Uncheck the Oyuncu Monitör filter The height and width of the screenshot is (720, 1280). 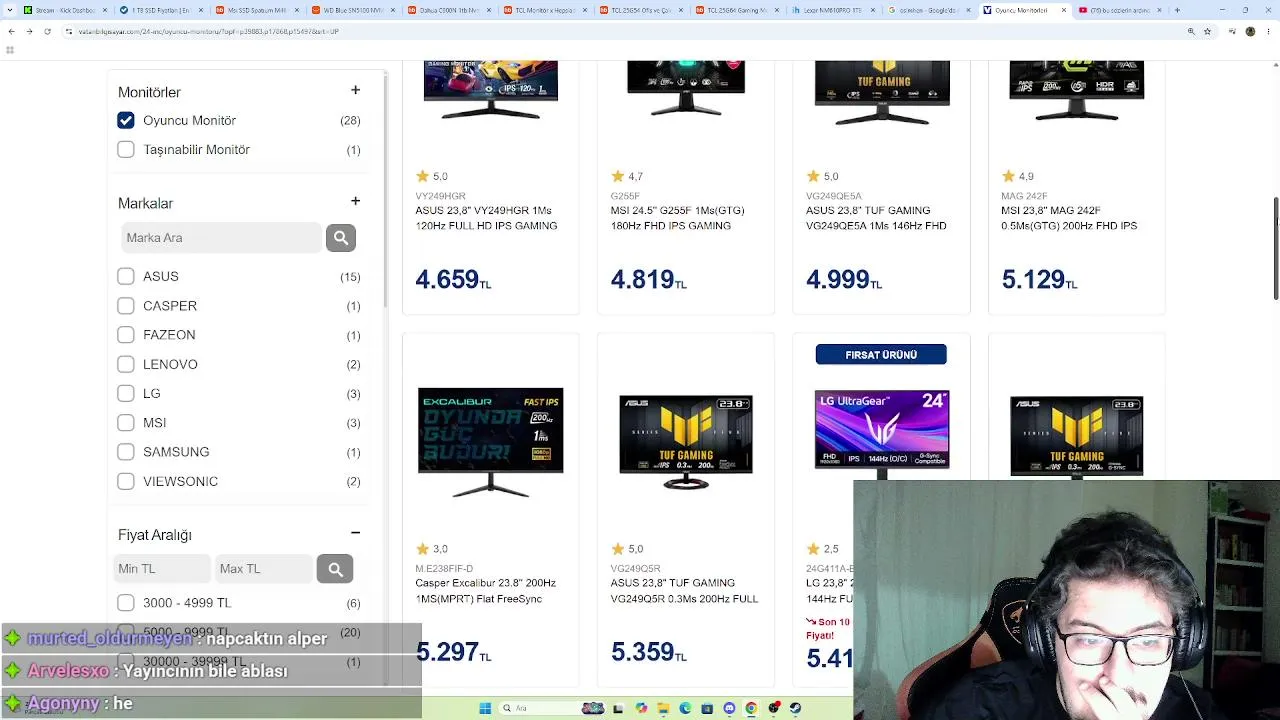click(126, 120)
